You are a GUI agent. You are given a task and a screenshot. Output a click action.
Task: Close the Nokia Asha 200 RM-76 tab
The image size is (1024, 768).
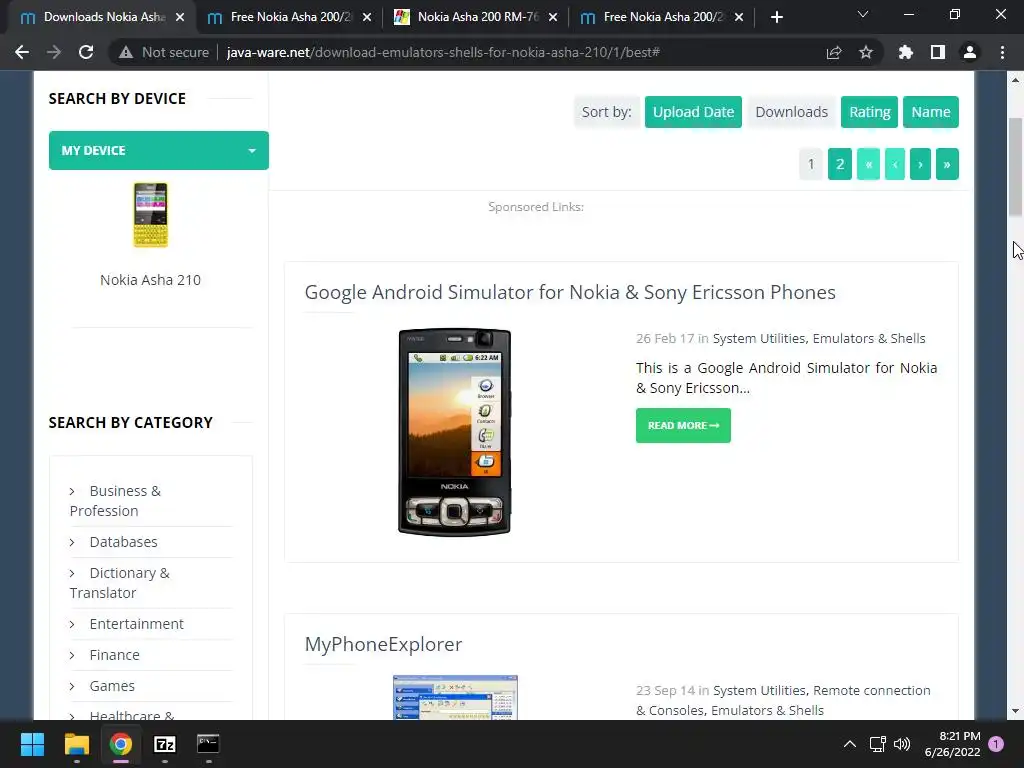pyautogui.click(x=553, y=17)
